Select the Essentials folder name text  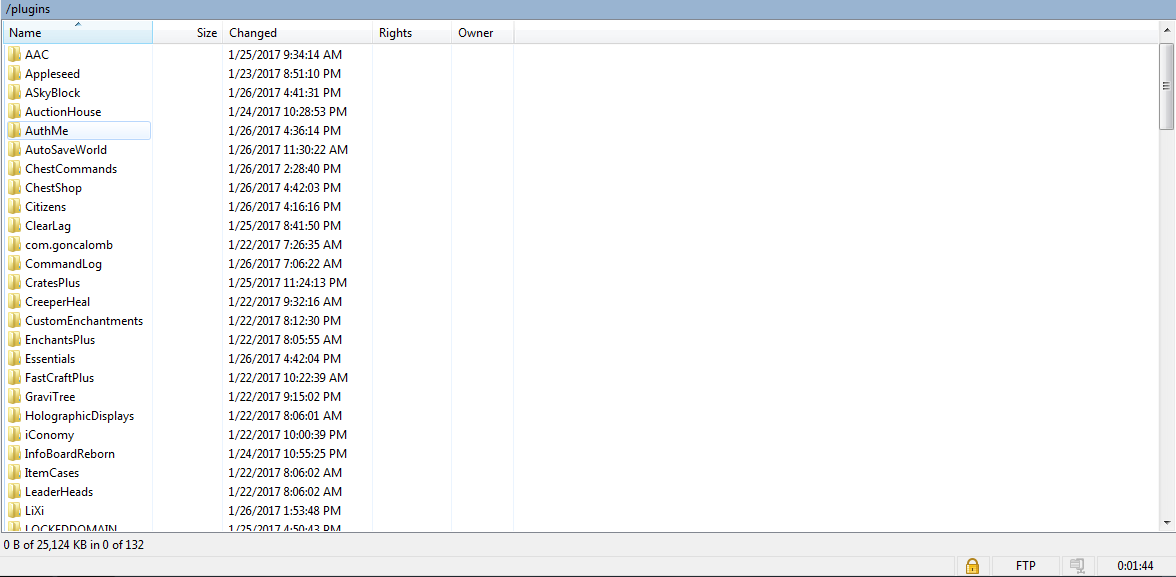[x=50, y=359]
